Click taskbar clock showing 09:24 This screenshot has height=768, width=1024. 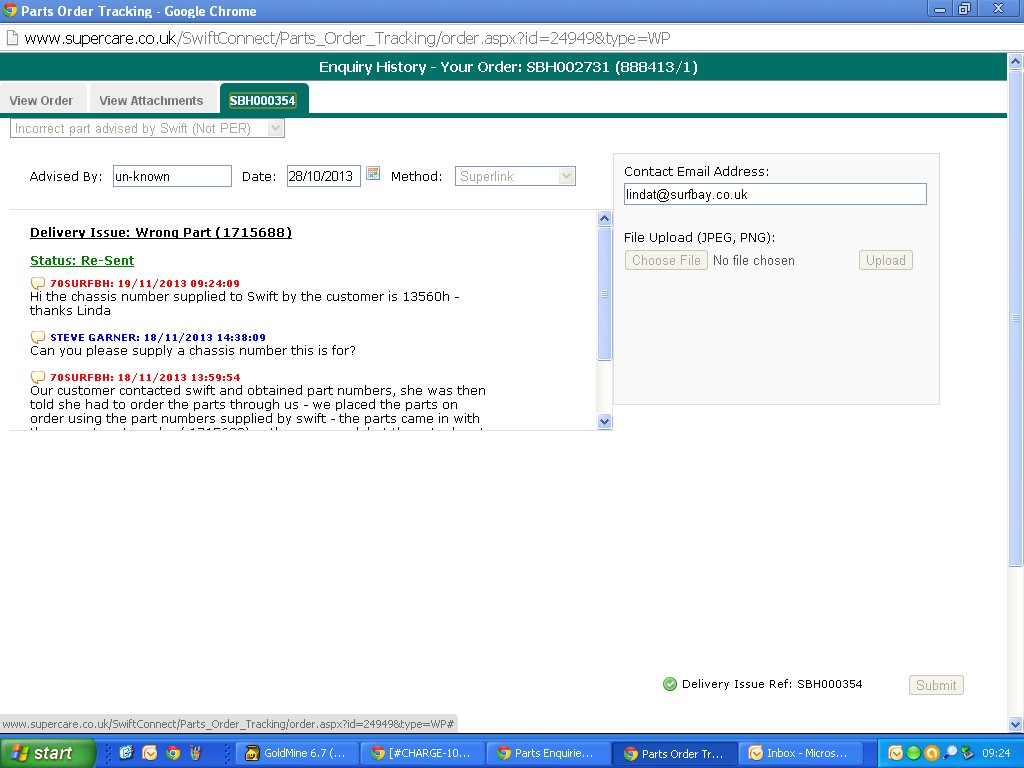click(x=996, y=753)
